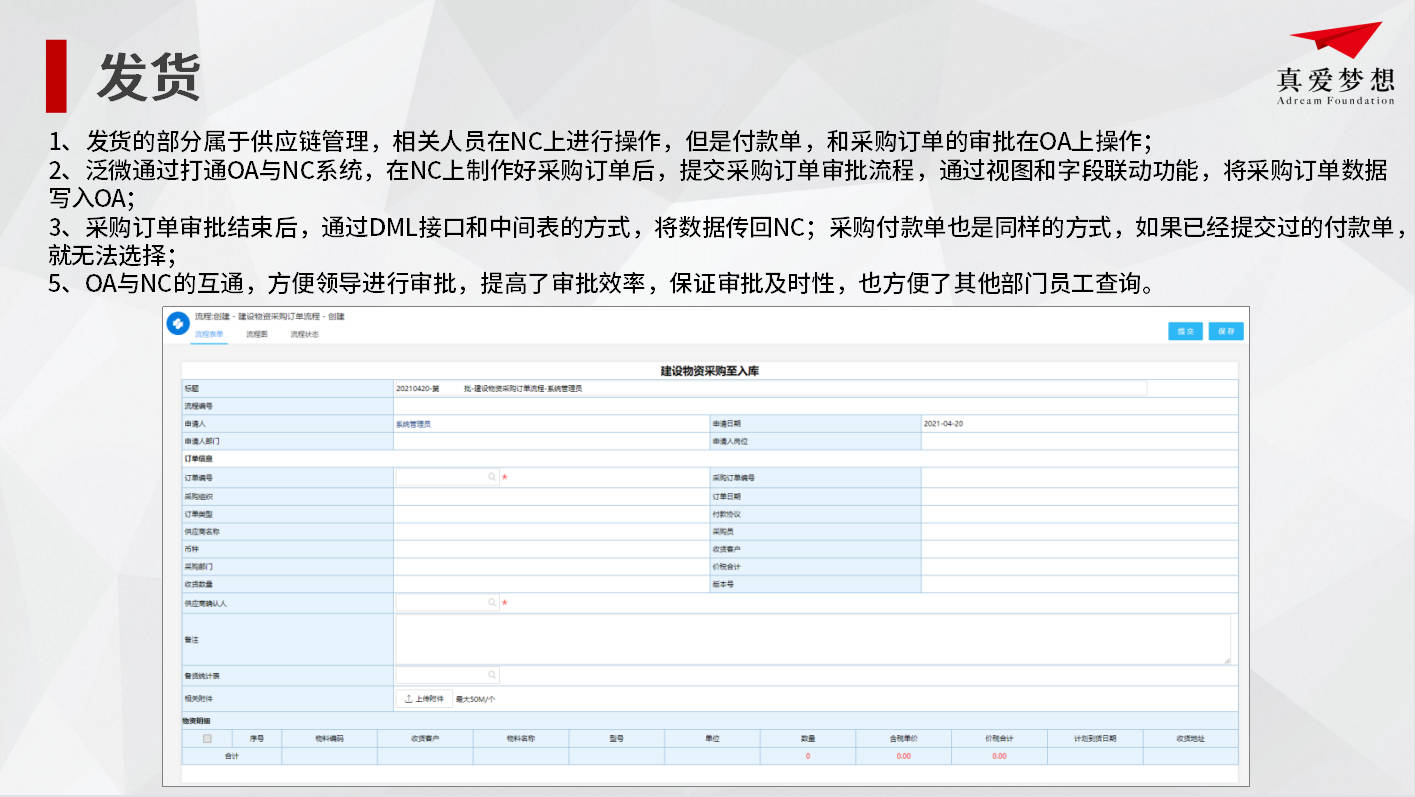Click the 采购组织 field label
The width and height of the screenshot is (1415, 797).
tap(198, 496)
